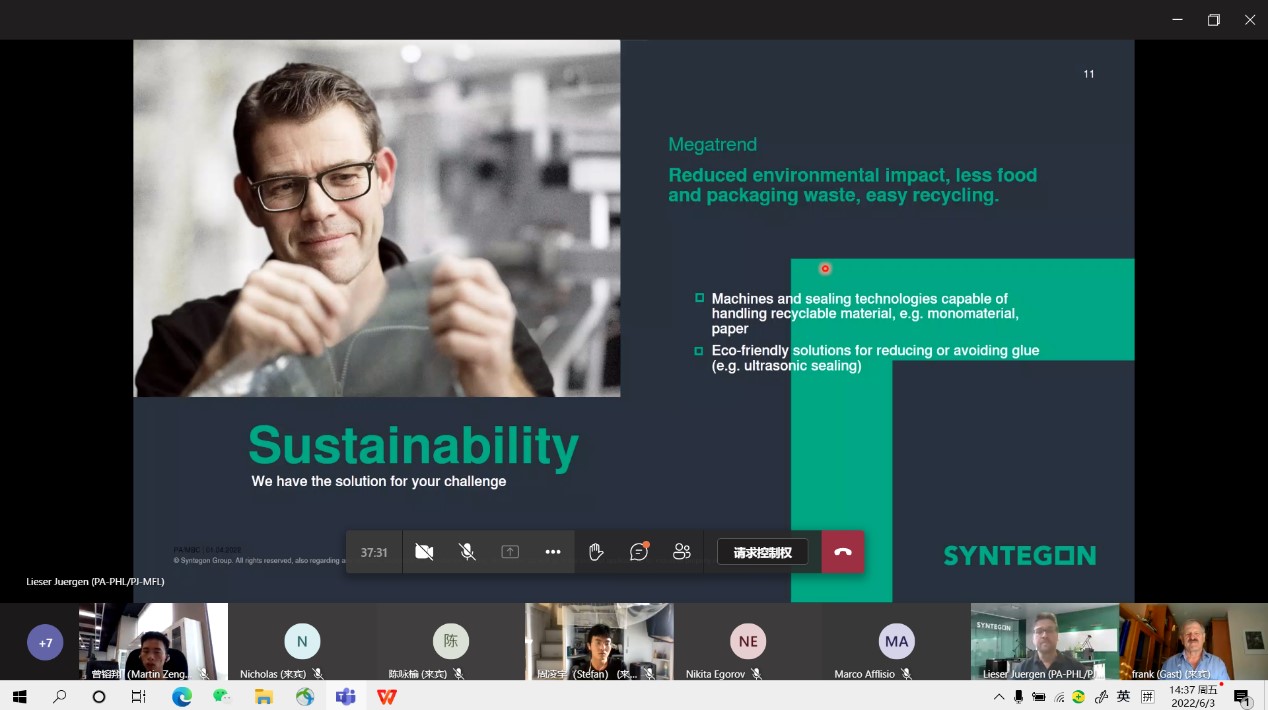Expand the +7 additional participants bubble

45,643
